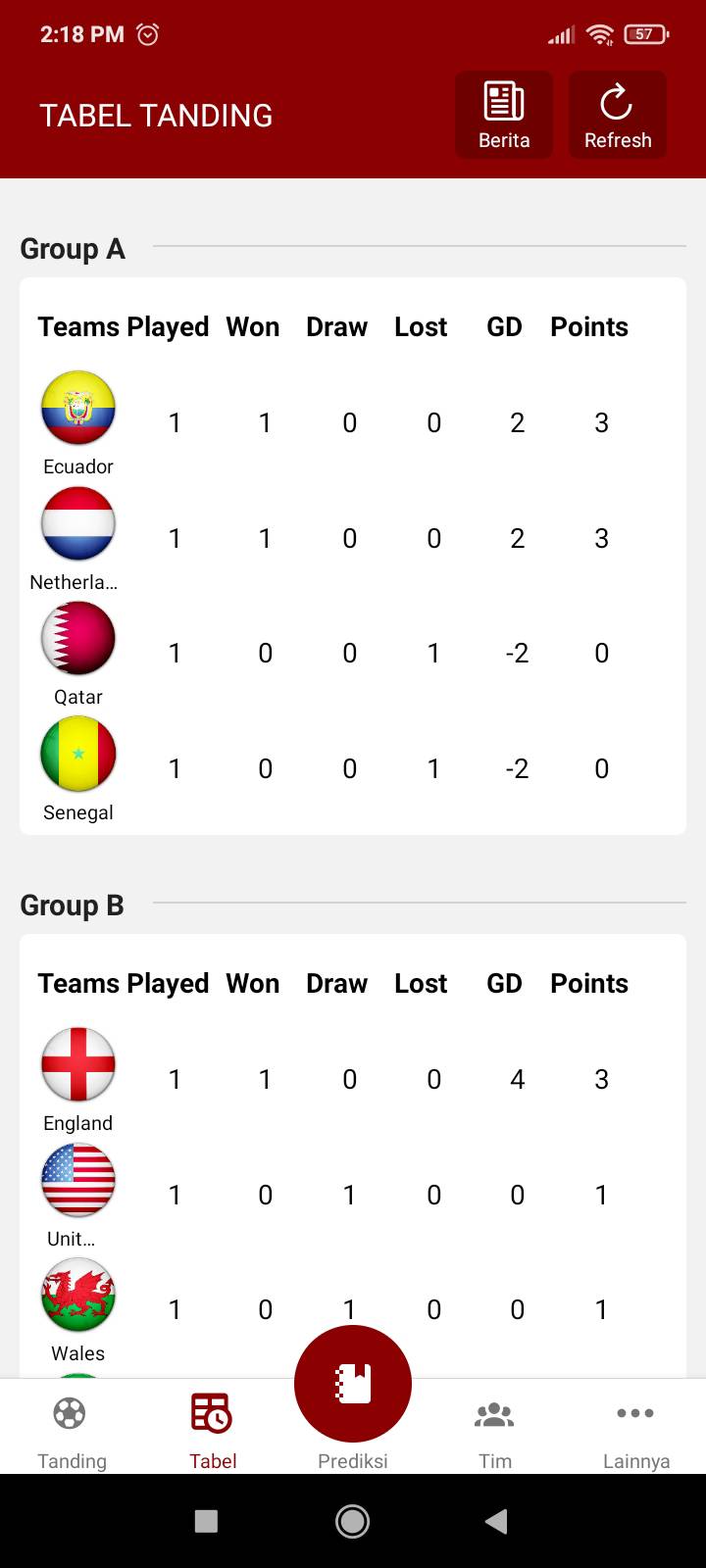The image size is (706, 1568).
Task: Tap the Wales dragon flag
Action: (78, 1295)
